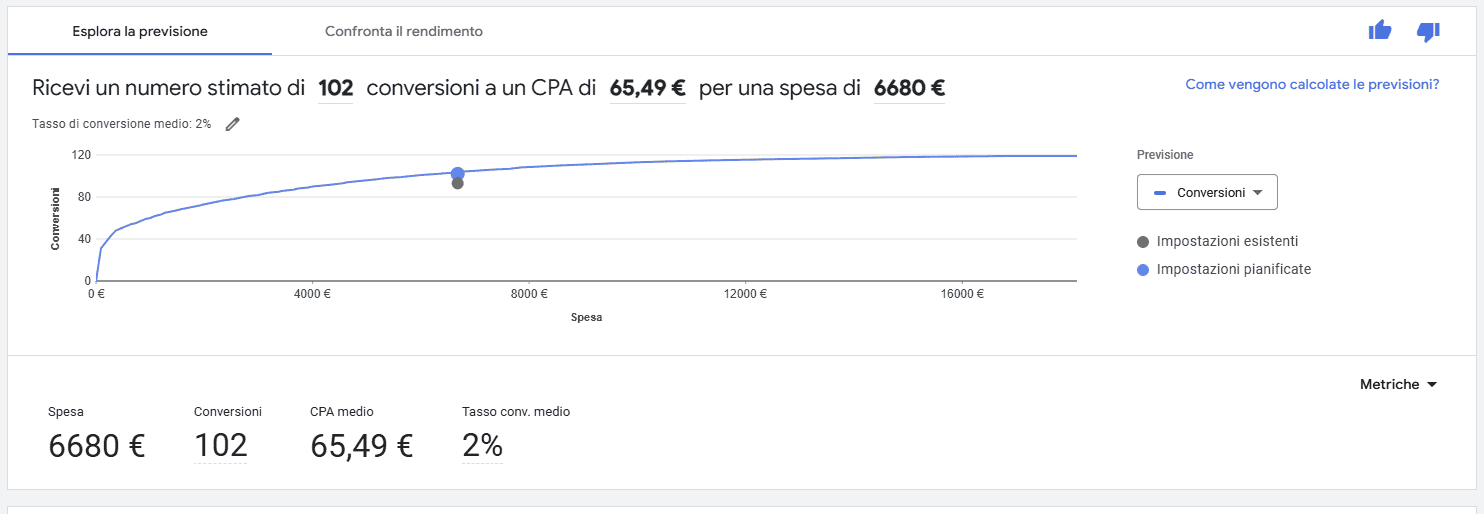Open 'Come vengono calcolate le previsioni?' link
This screenshot has height=514, width=1484.
(x=1312, y=85)
